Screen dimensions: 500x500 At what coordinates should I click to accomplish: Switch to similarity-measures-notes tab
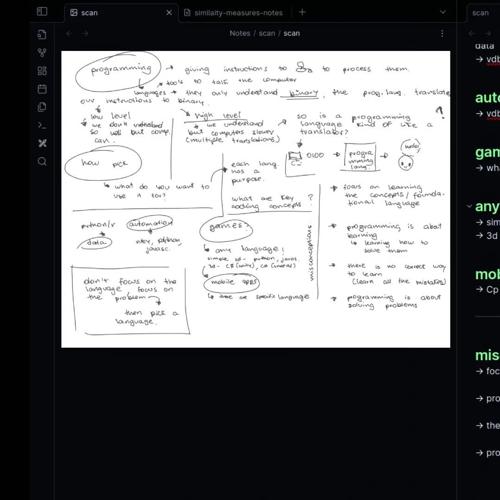coord(234,13)
